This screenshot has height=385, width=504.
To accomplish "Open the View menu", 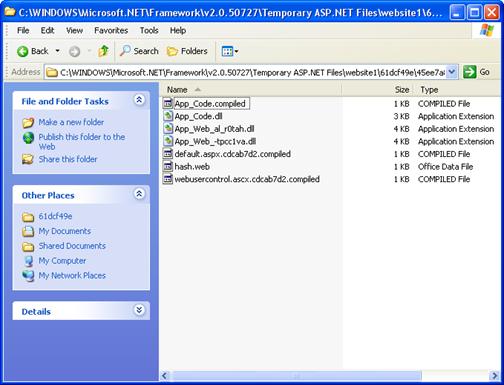I will click(x=74, y=31).
